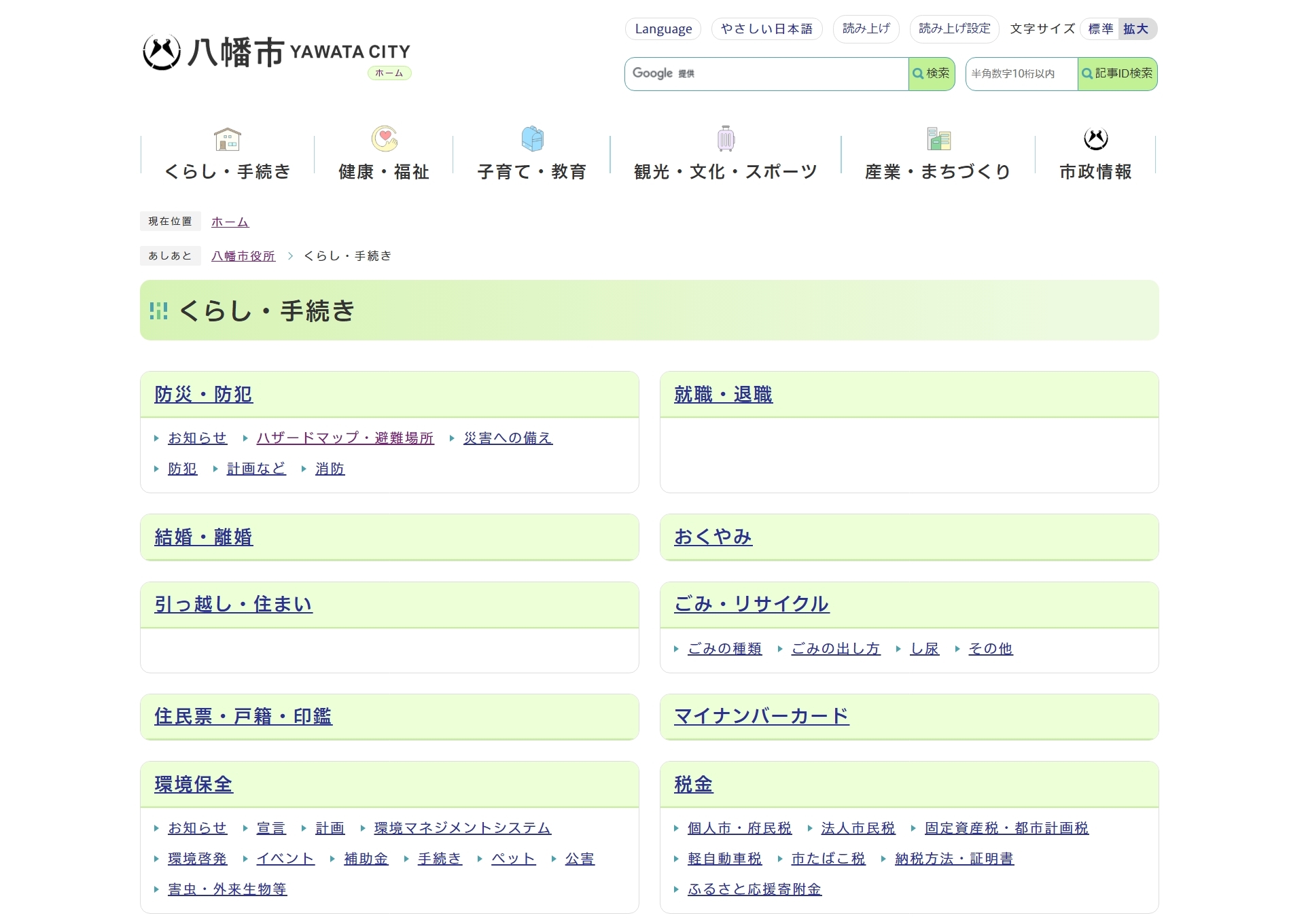Viewport: 1289px width, 924px height.
Task: Click the house icon above くらし・手続き
Action: point(228,139)
